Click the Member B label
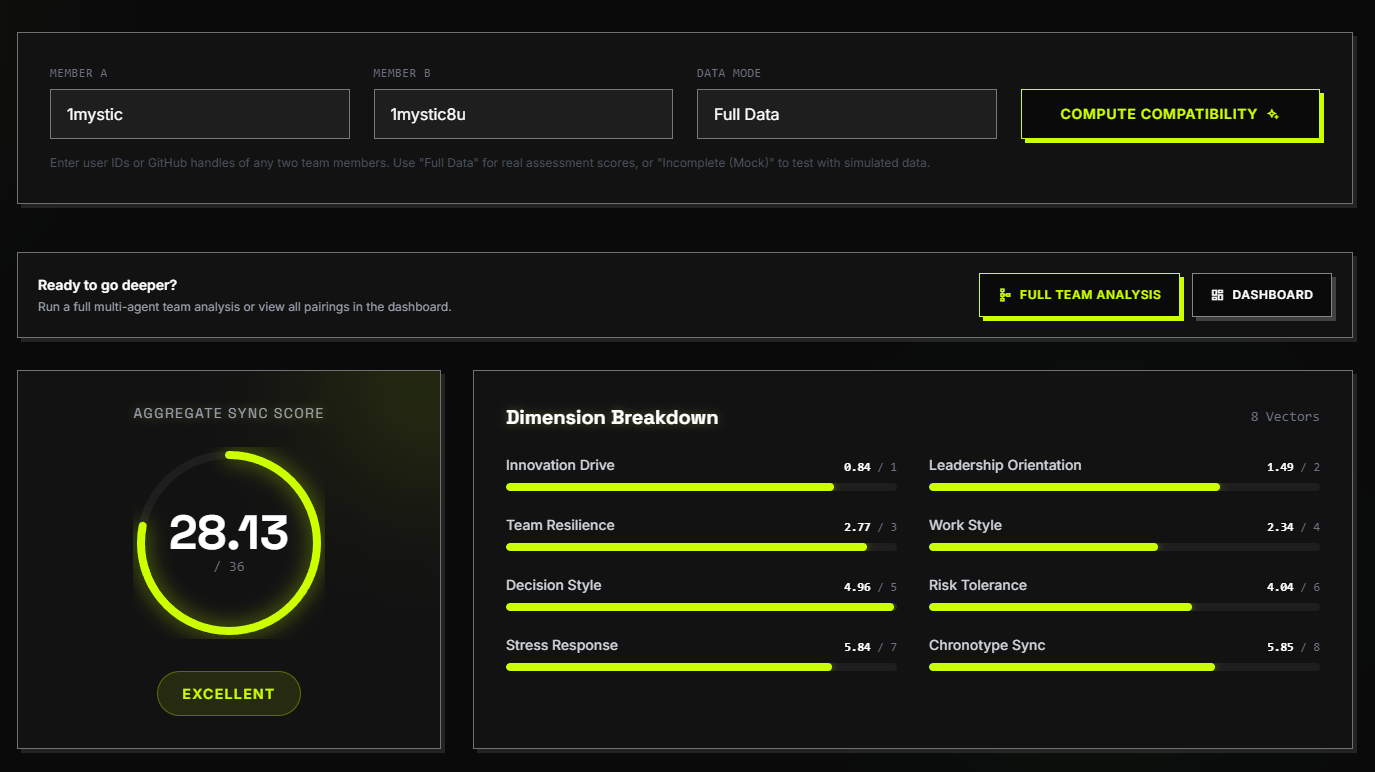Screen dimensions: 1375x772 coord(402,73)
